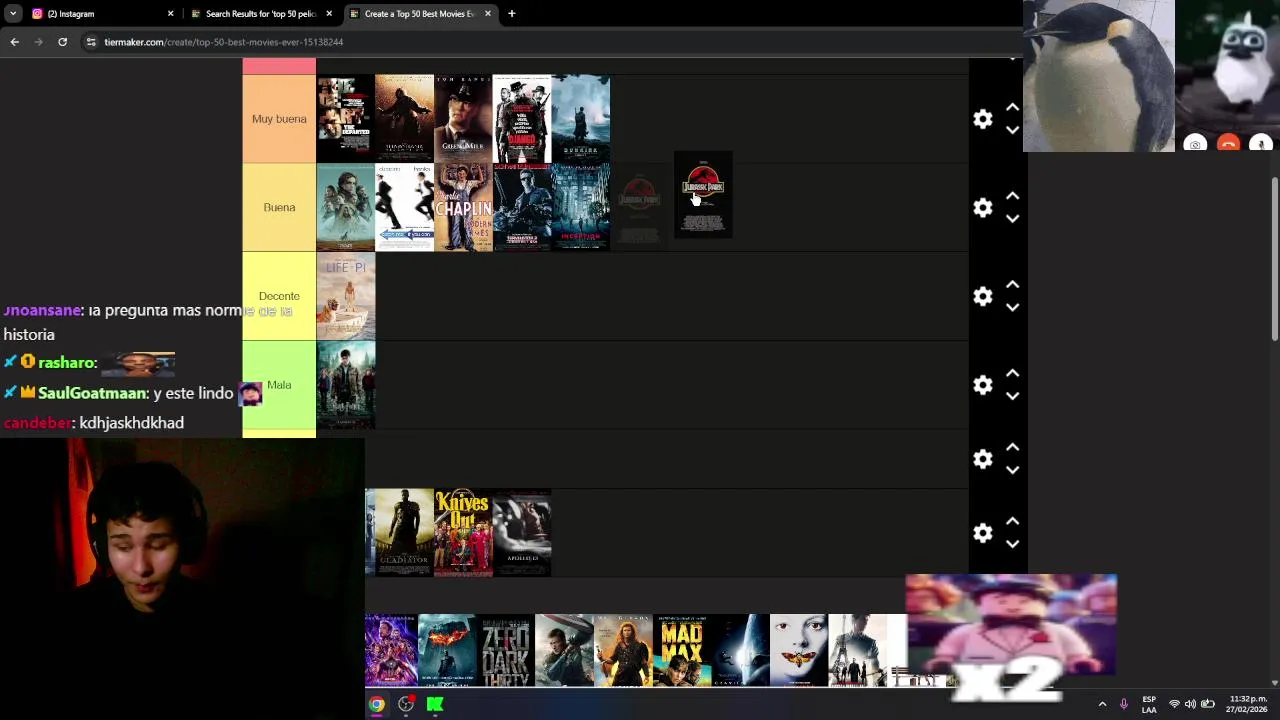Move Muy buena row down
Viewport: 1280px width, 720px height.
click(x=1012, y=130)
